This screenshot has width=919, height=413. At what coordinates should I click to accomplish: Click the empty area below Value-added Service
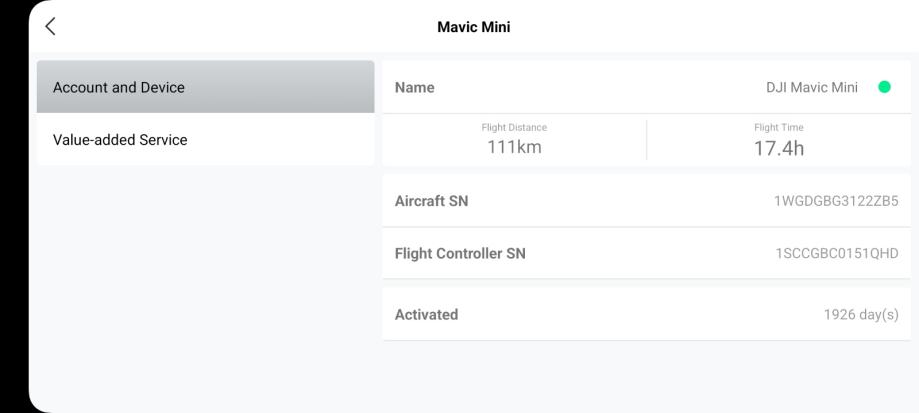click(205, 280)
